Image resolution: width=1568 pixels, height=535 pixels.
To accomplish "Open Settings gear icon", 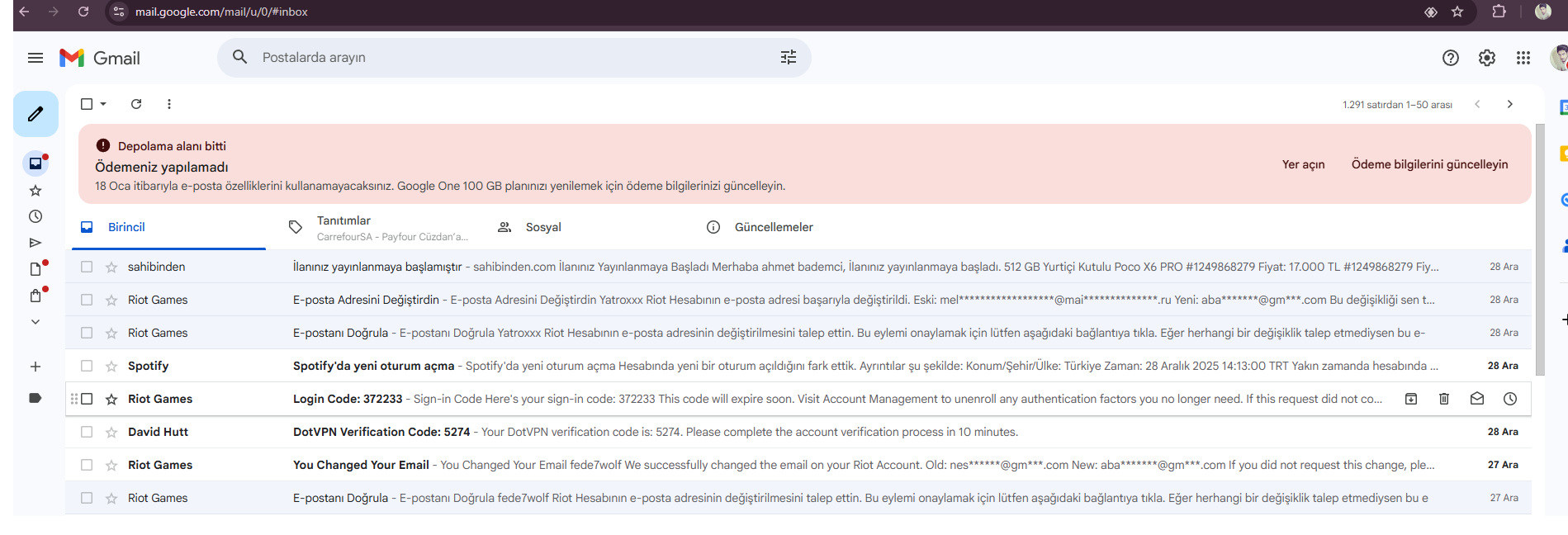I will click(1487, 58).
